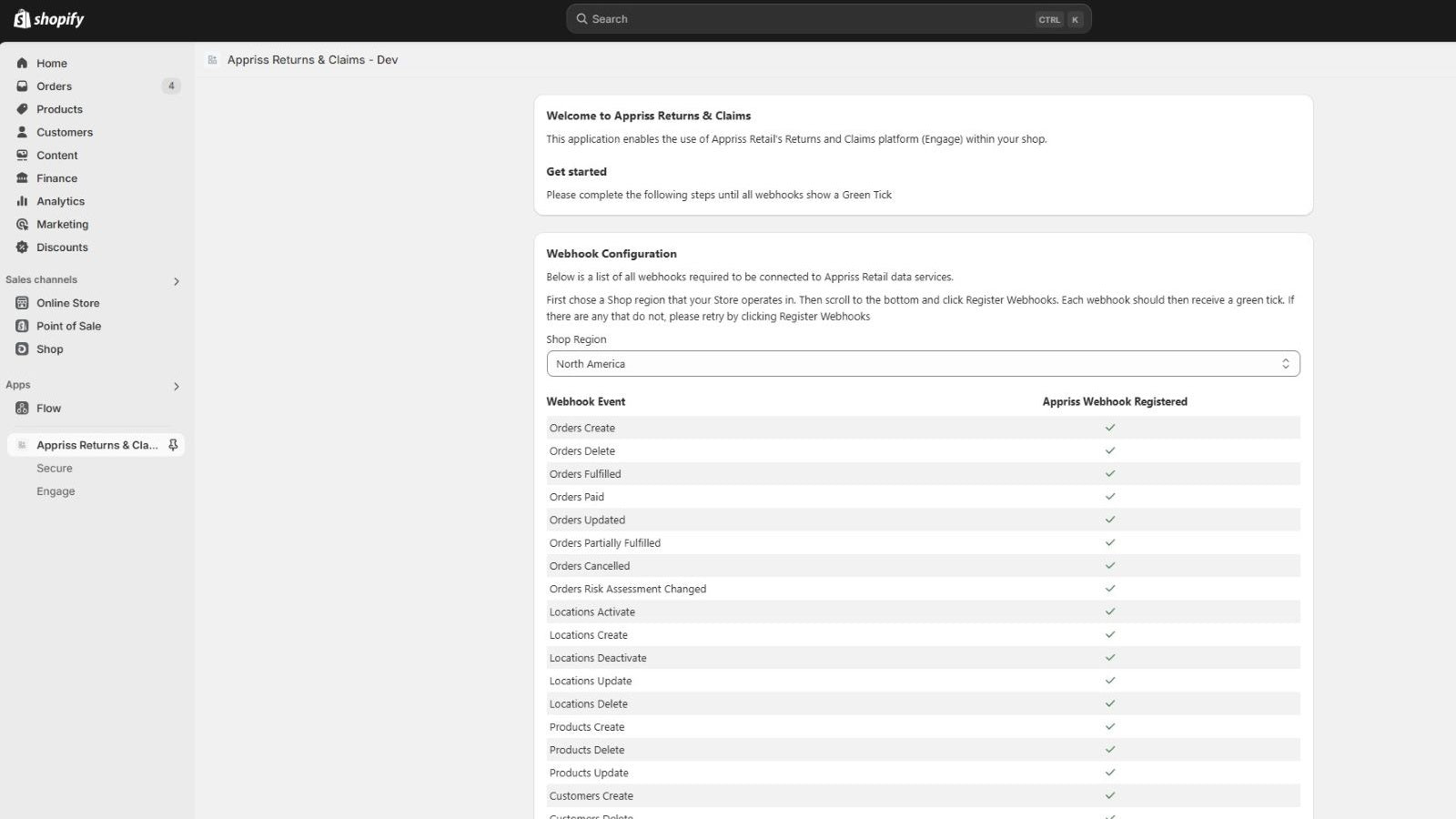Click the Orders Updated row text

point(587,520)
